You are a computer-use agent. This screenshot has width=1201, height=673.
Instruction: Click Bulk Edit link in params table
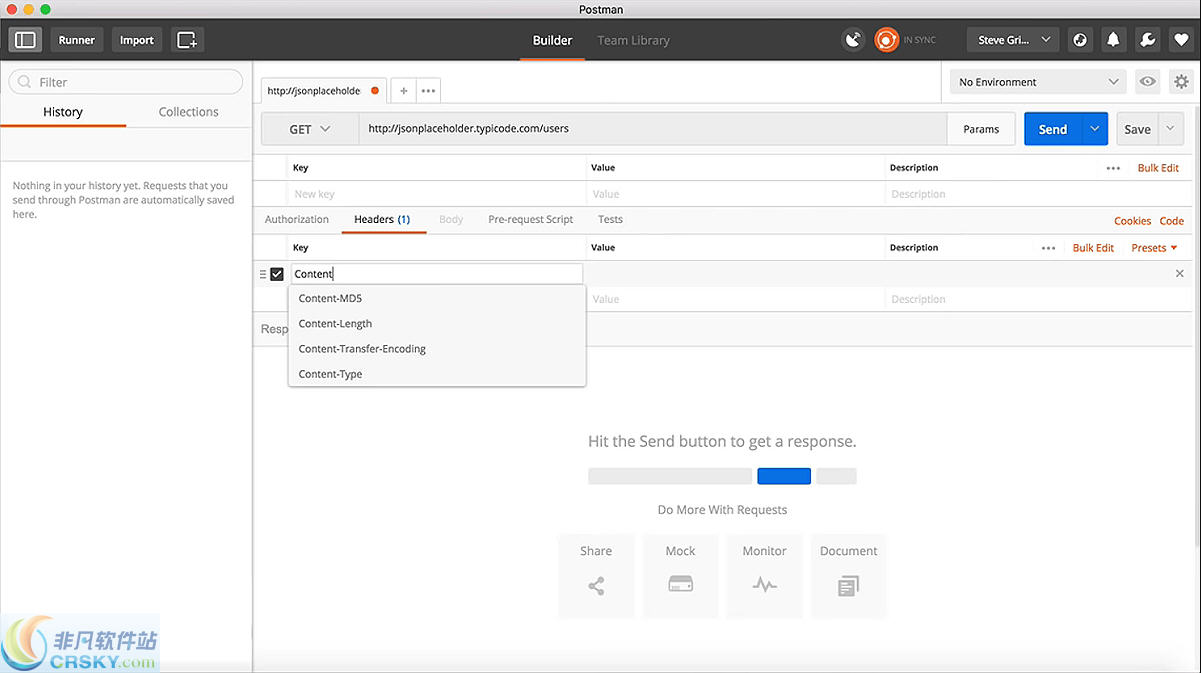[x=1158, y=168]
